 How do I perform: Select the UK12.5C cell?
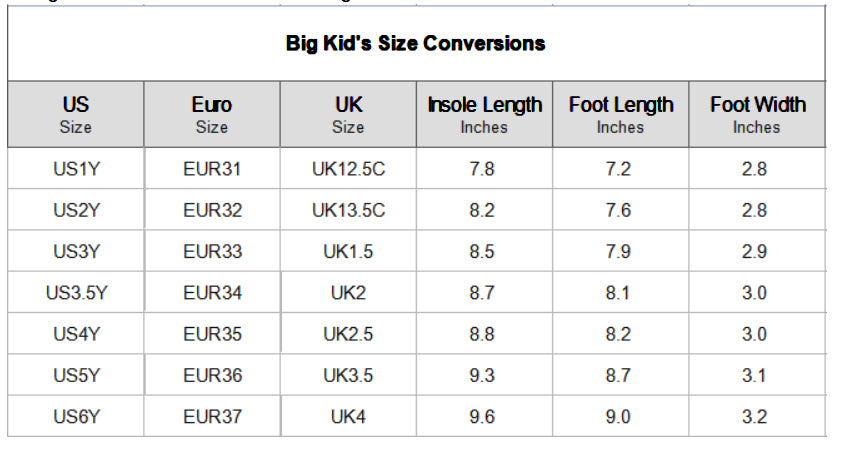[x=348, y=170]
